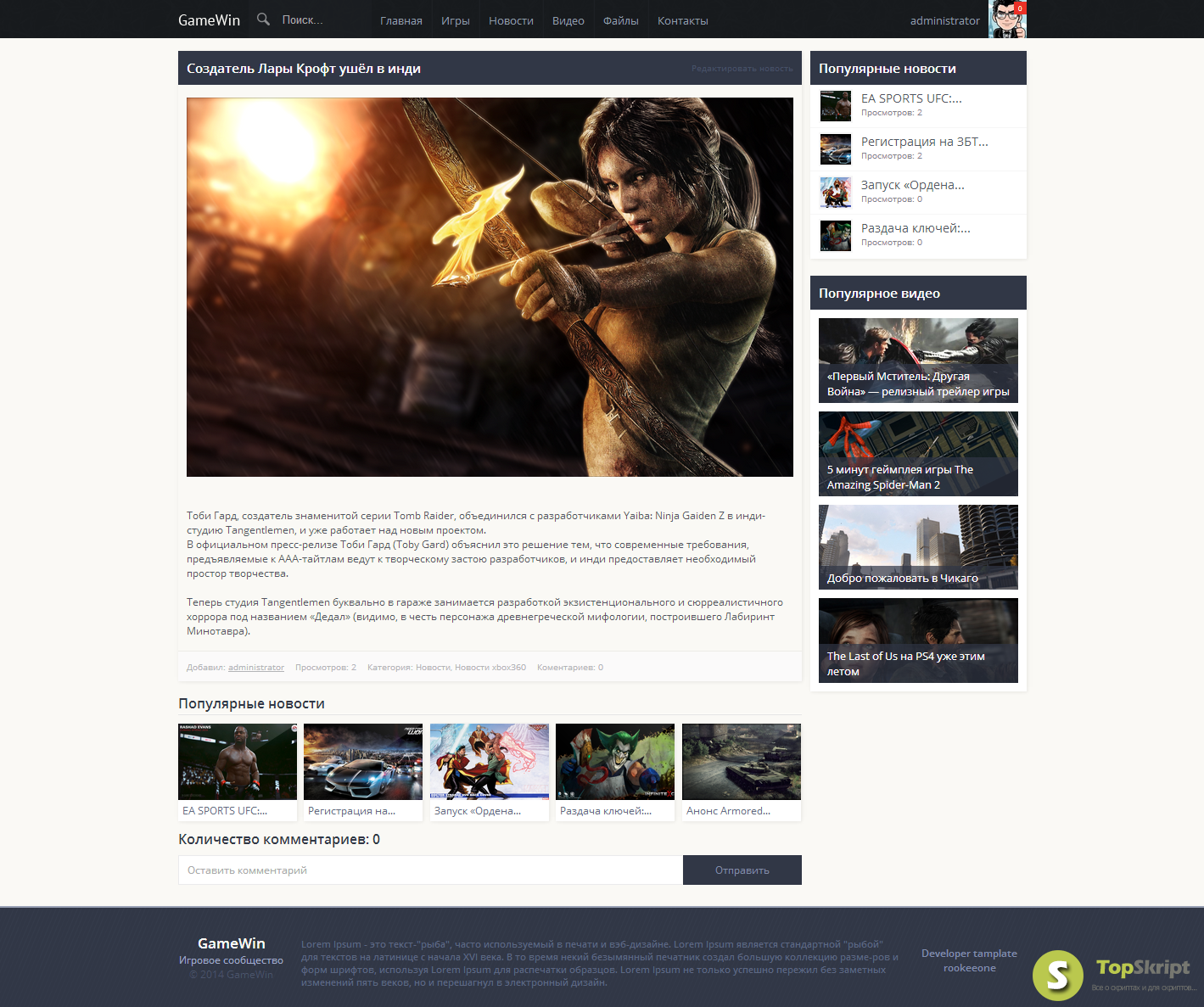1204x1007 pixels.
Task: Open Запуск «Ордена... card below article
Action: (490, 772)
